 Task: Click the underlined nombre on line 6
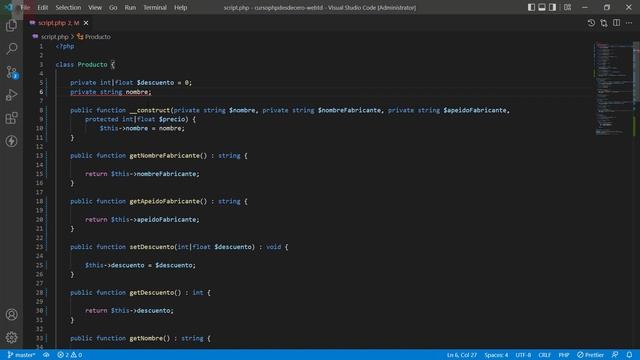pos(137,92)
